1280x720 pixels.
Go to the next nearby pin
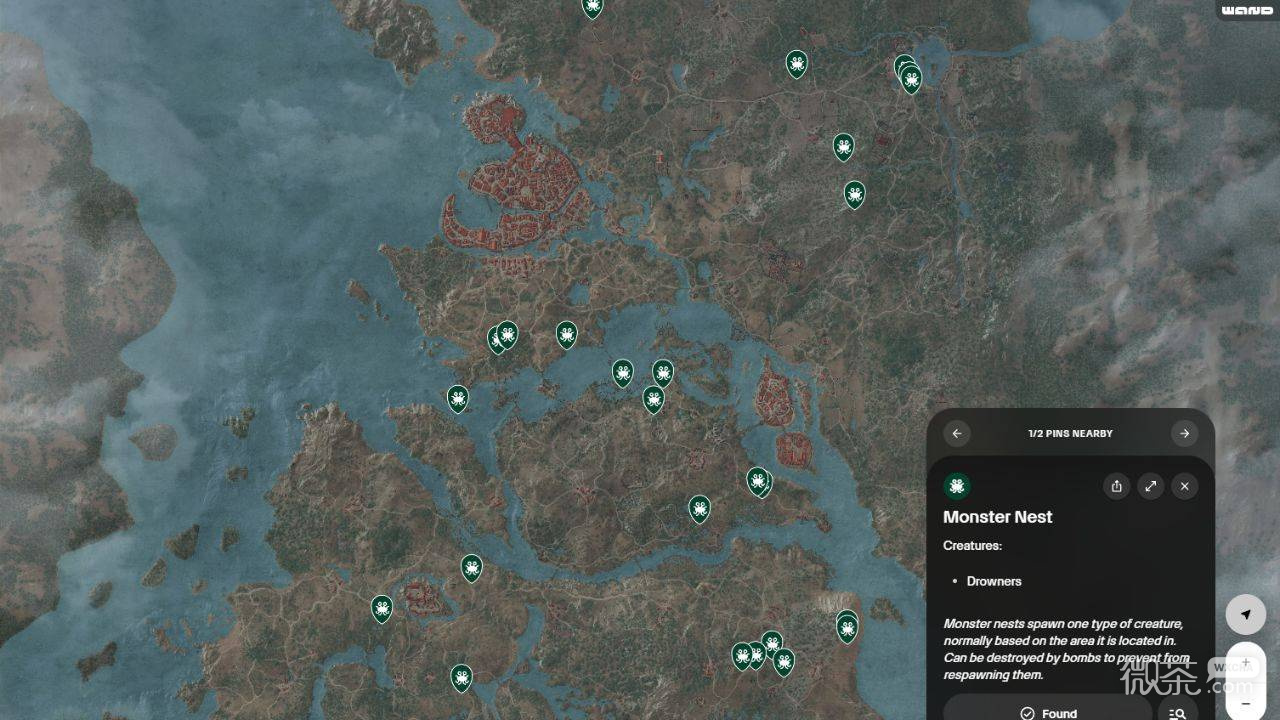1184,433
